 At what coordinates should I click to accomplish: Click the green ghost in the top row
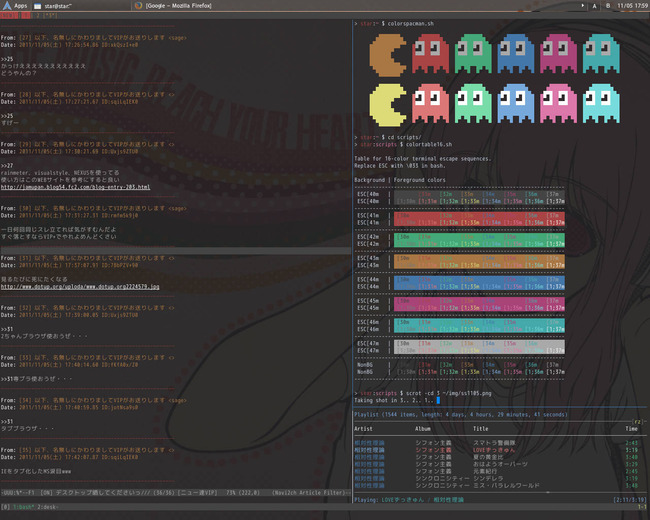(473, 54)
